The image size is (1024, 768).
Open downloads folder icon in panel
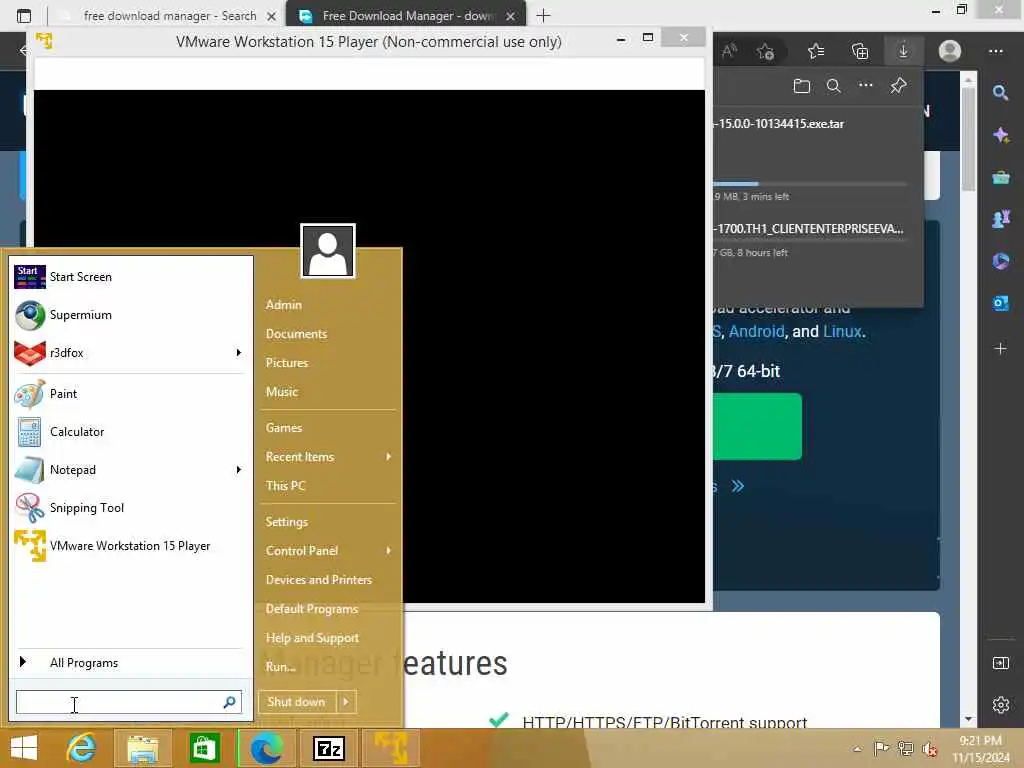pos(802,86)
